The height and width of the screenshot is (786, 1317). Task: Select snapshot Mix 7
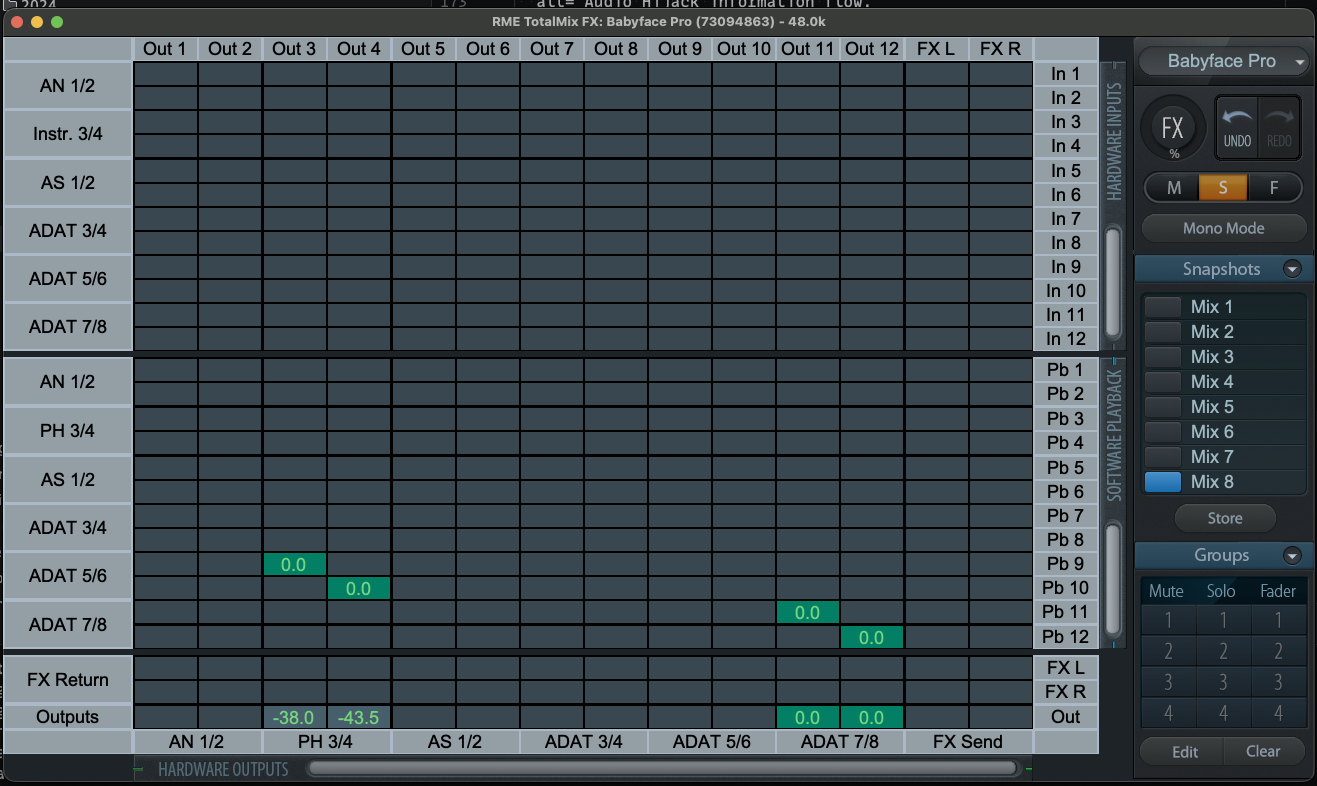point(1224,457)
